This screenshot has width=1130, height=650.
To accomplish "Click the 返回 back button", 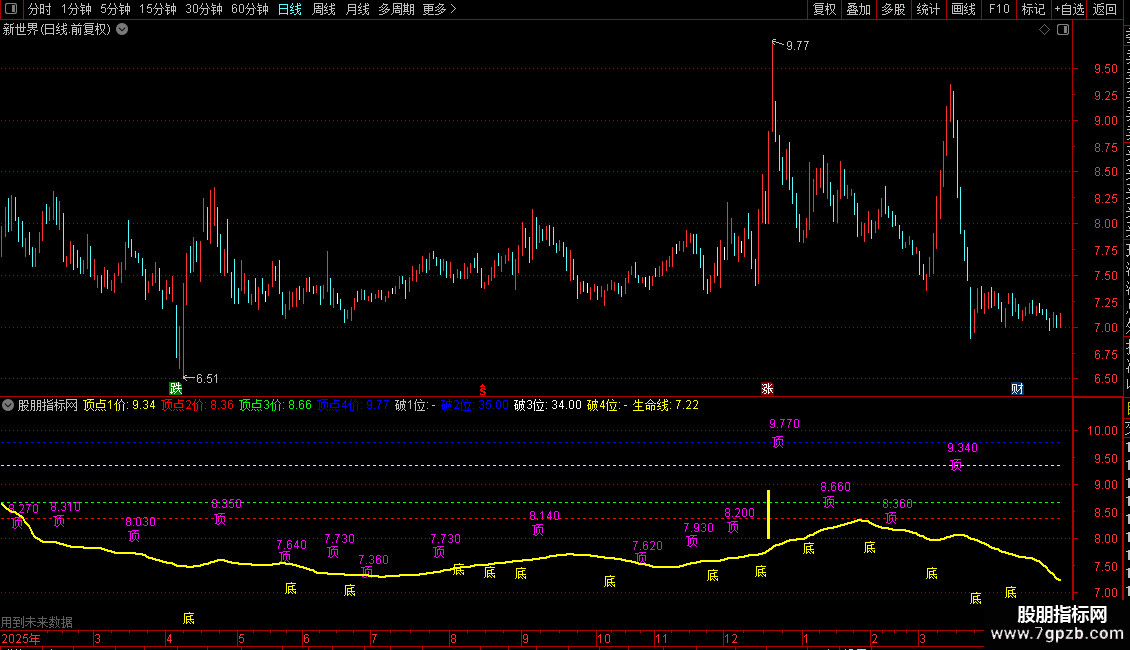I will pyautogui.click(x=1105, y=9).
